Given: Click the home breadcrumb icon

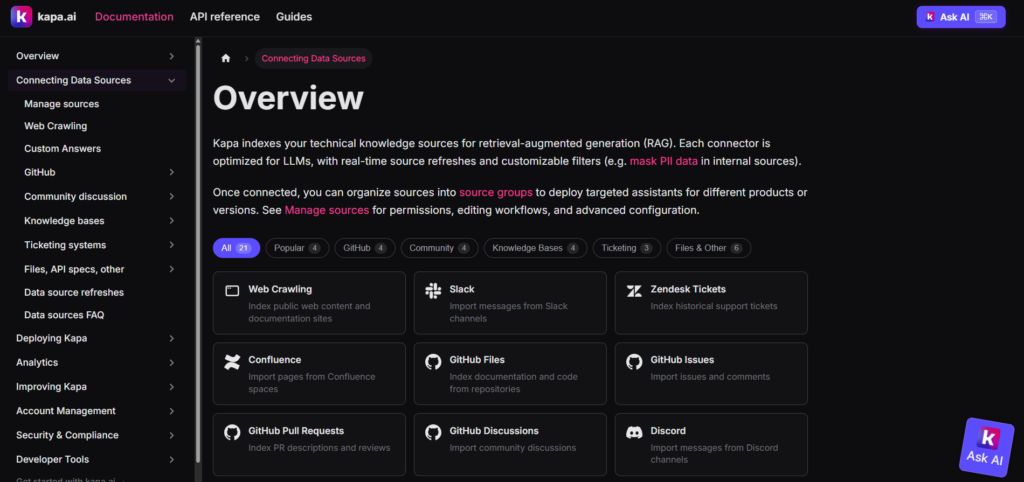Looking at the screenshot, I should point(226,59).
